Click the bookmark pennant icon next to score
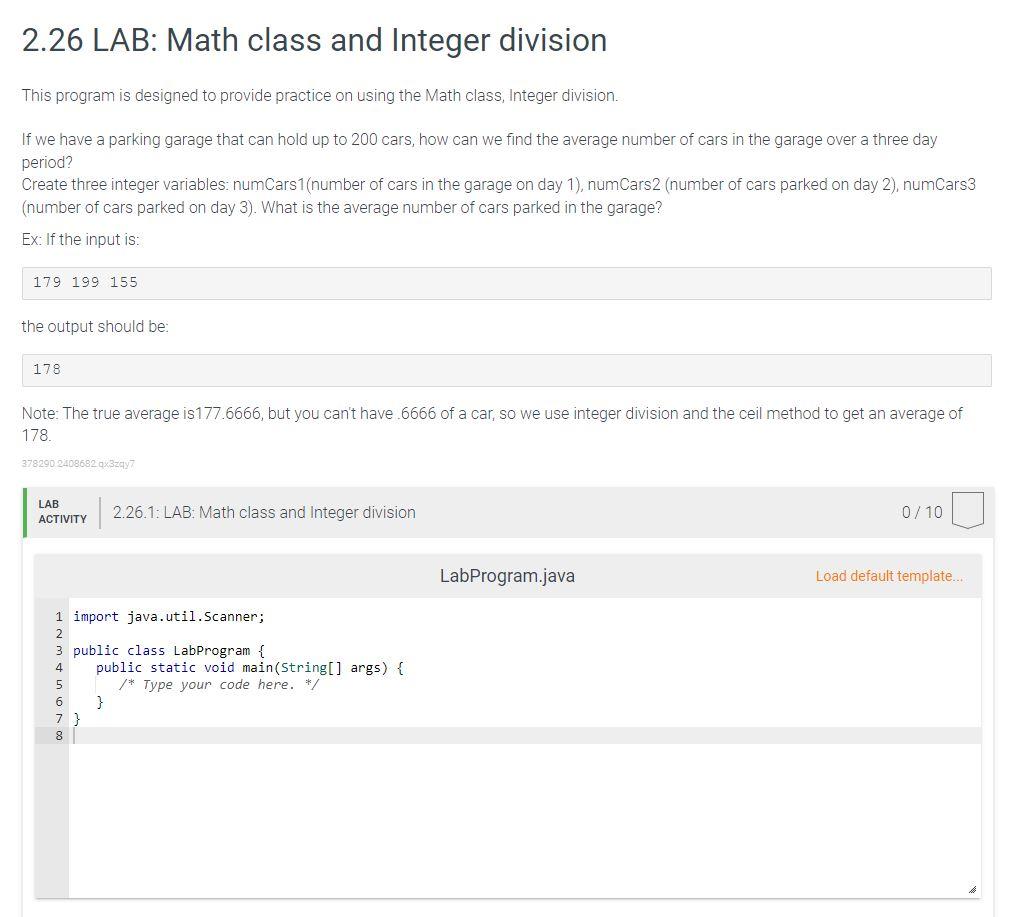Viewport: 1011px width, 917px height. [x=968, y=510]
